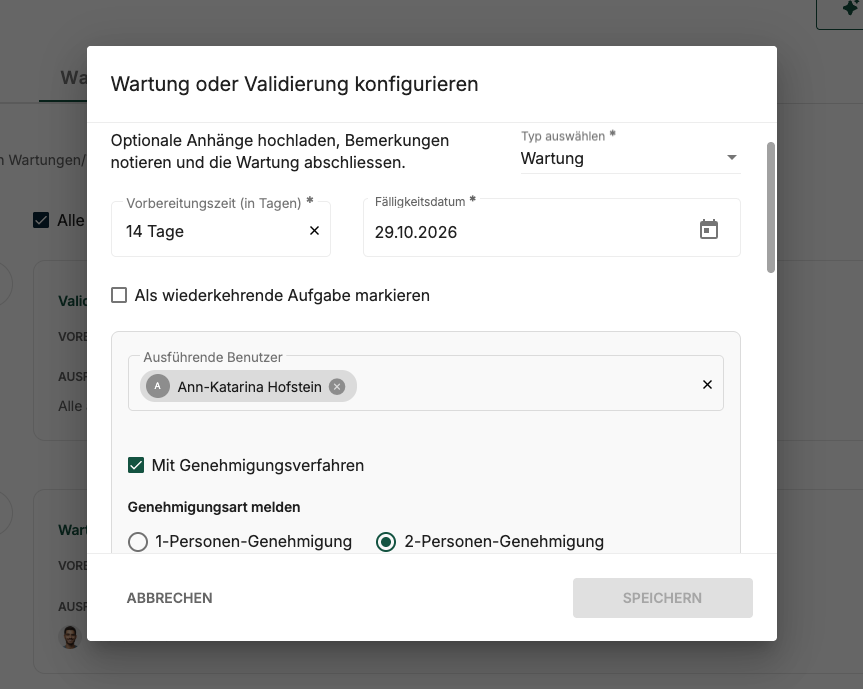Click user avatar photo in background card
Image resolution: width=863 pixels, height=689 pixels.
click(70, 637)
